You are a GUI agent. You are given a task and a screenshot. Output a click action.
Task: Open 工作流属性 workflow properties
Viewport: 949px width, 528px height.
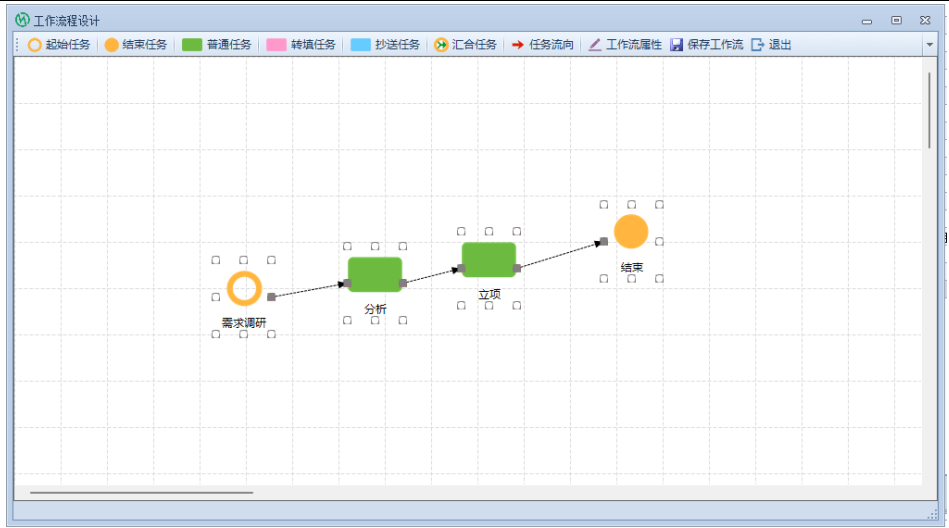[x=625, y=45]
